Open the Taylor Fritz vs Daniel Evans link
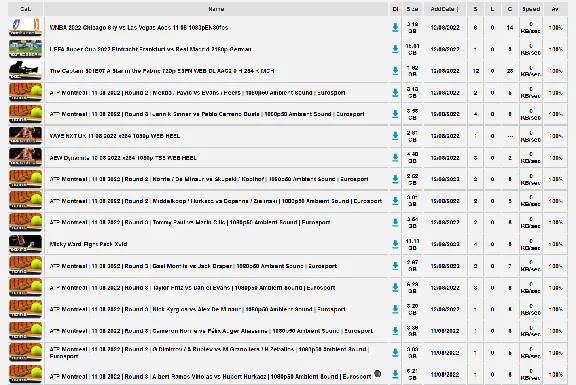The width and height of the screenshot is (576, 385). 192,288
